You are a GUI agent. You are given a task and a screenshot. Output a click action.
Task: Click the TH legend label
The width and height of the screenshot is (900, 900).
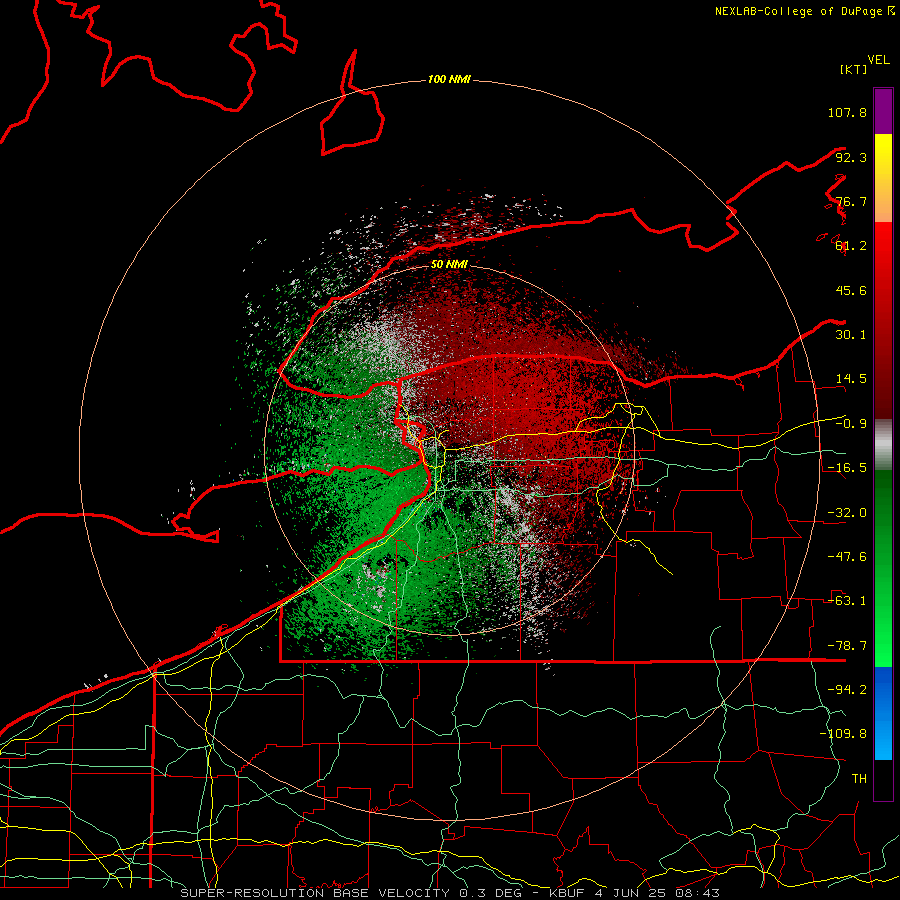point(859,779)
